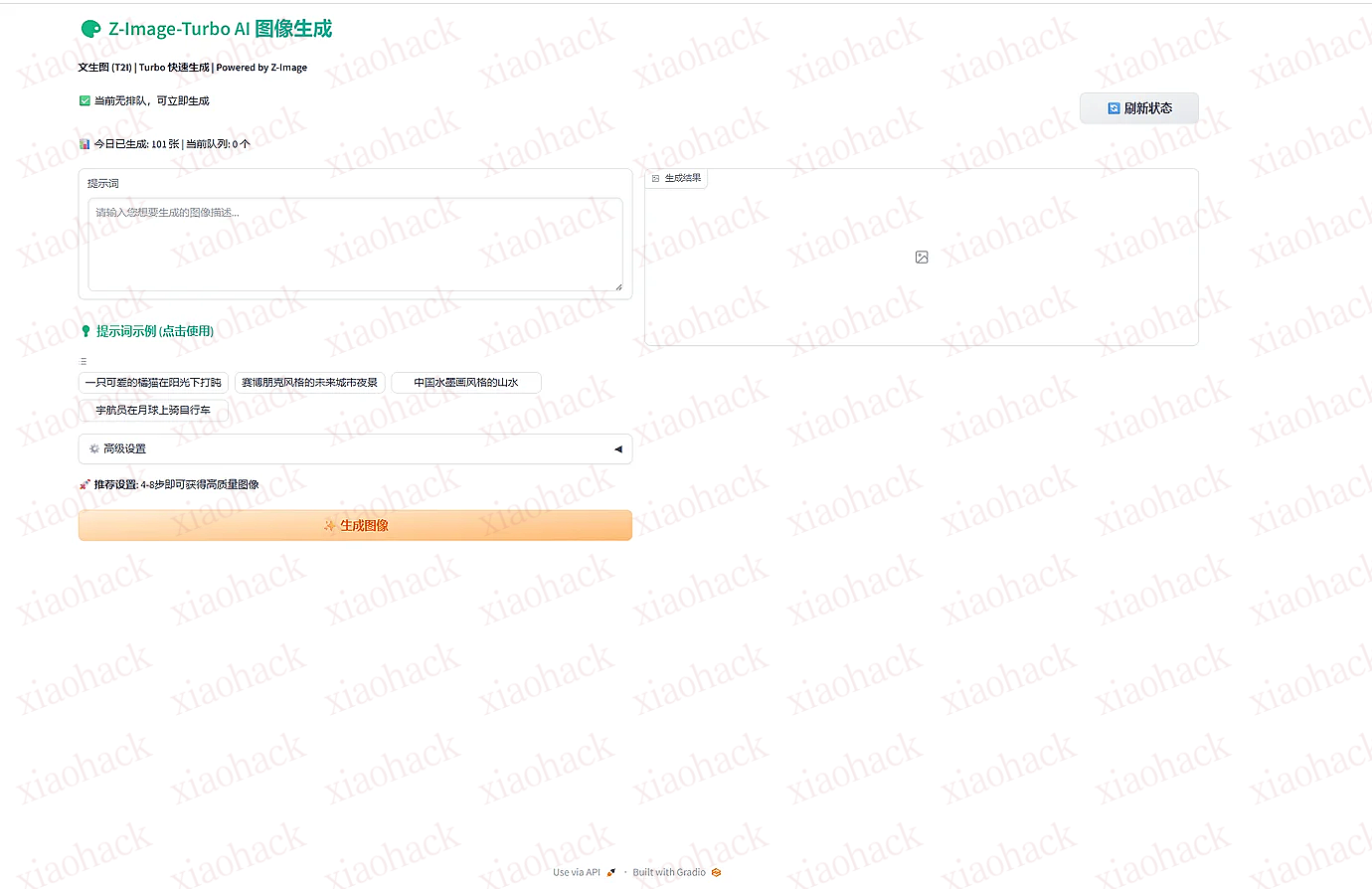Click the resize handle of the prompt textarea

617,286
